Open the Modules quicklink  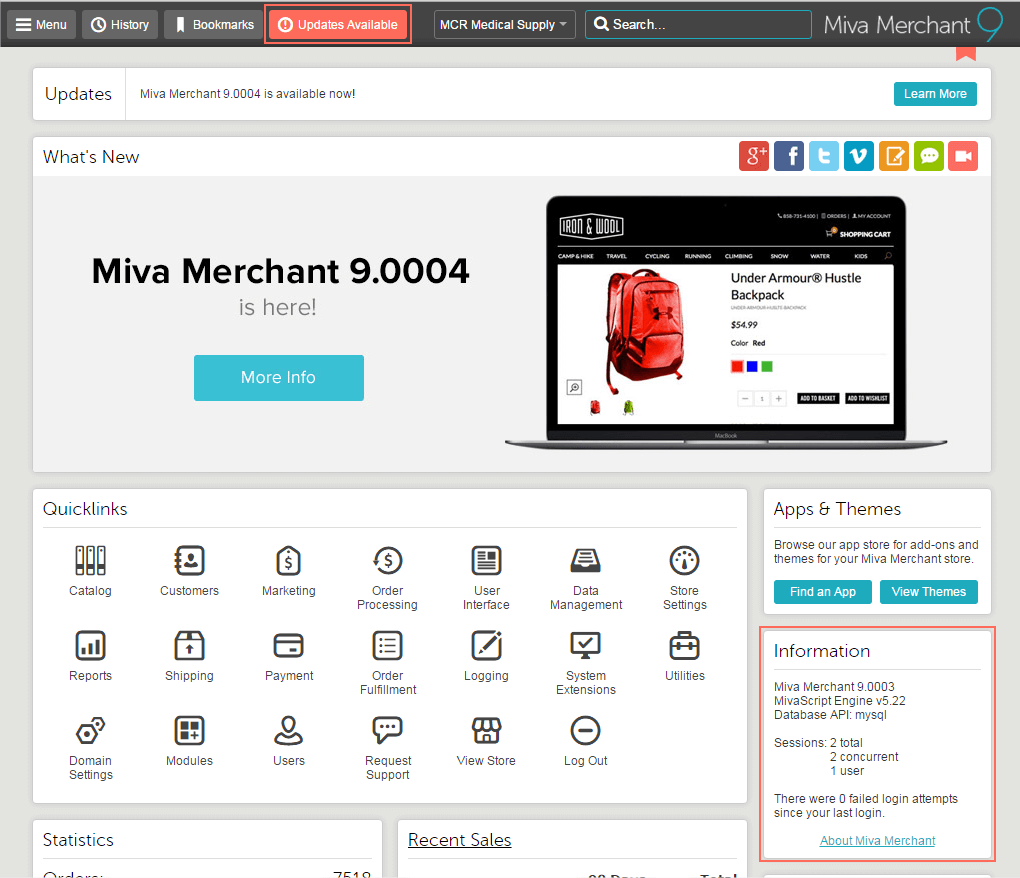(189, 741)
